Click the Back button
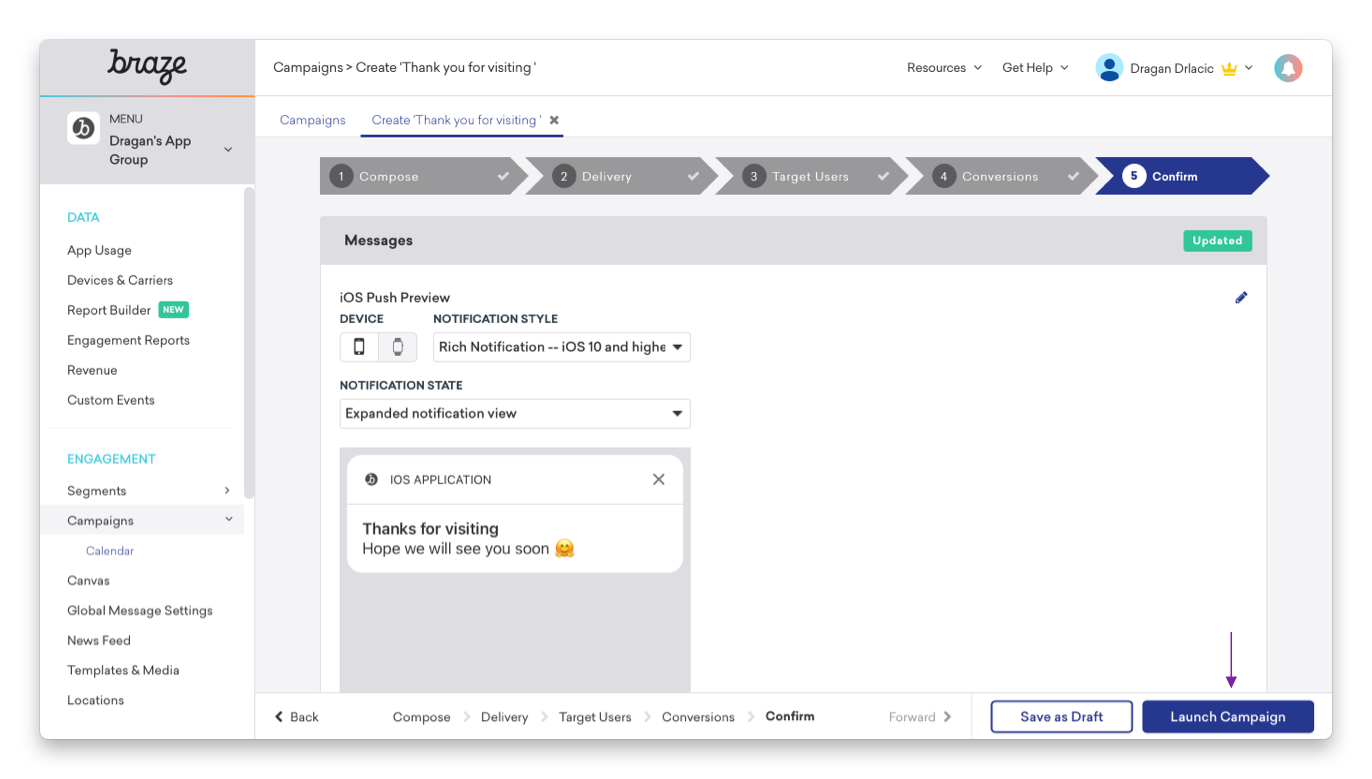 [x=297, y=717]
